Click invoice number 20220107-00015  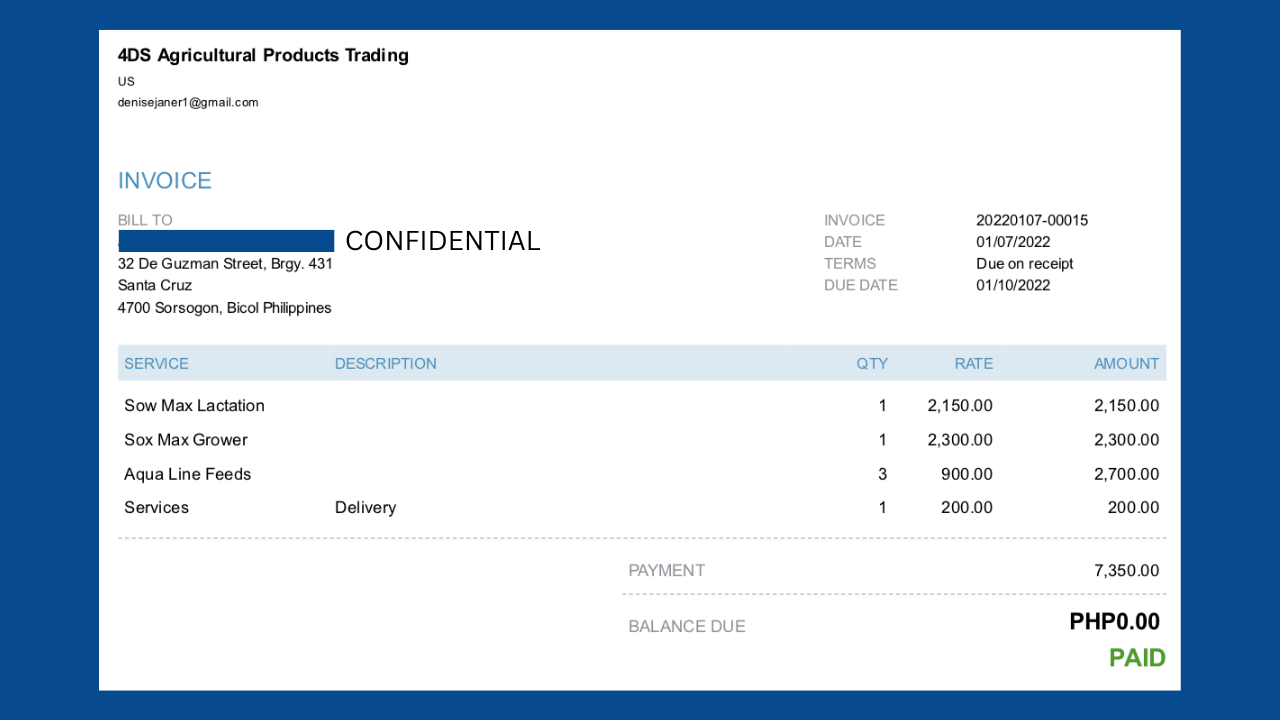point(1032,220)
